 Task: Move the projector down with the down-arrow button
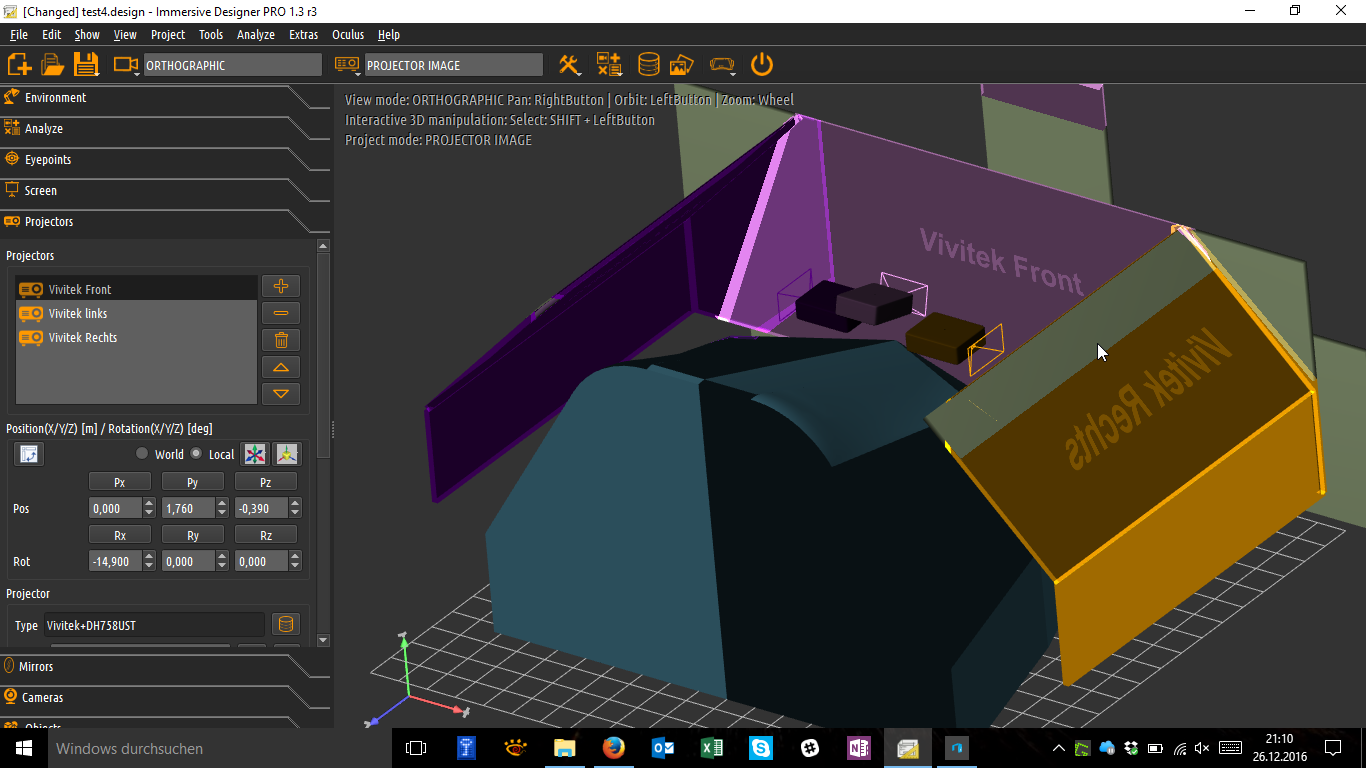pyautogui.click(x=281, y=394)
